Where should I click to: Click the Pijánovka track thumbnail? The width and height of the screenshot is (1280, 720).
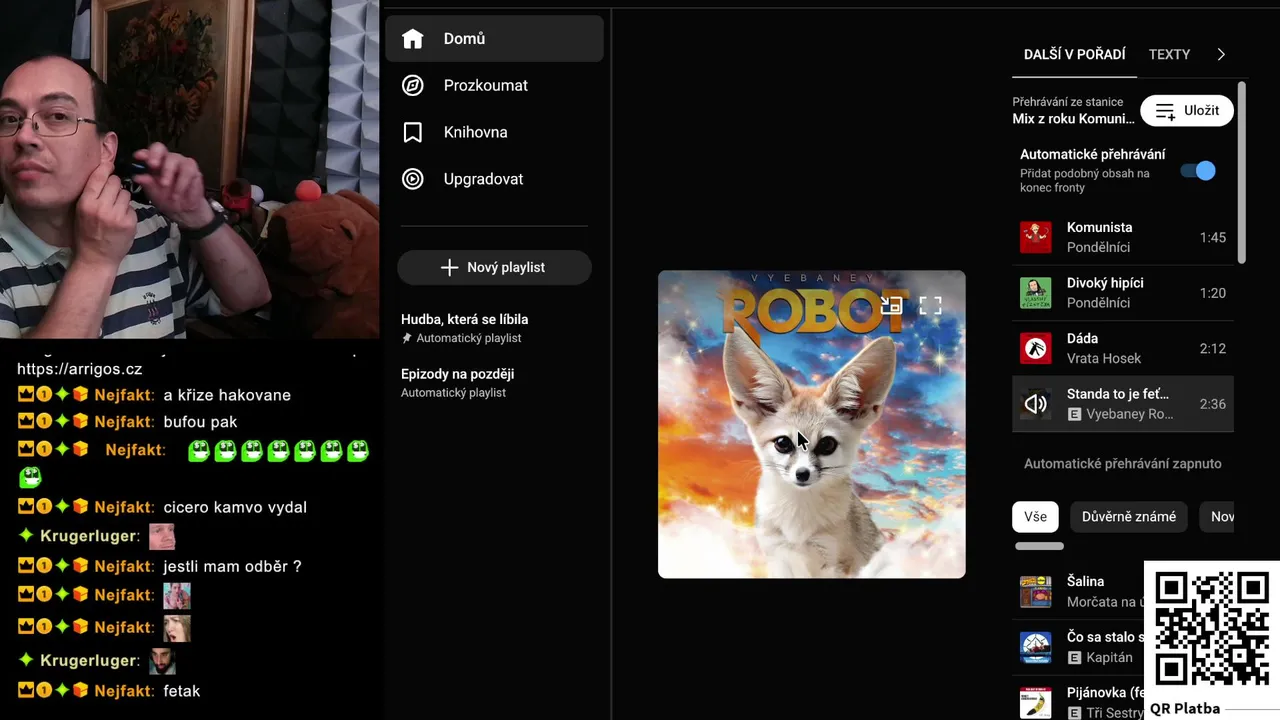point(1036,702)
